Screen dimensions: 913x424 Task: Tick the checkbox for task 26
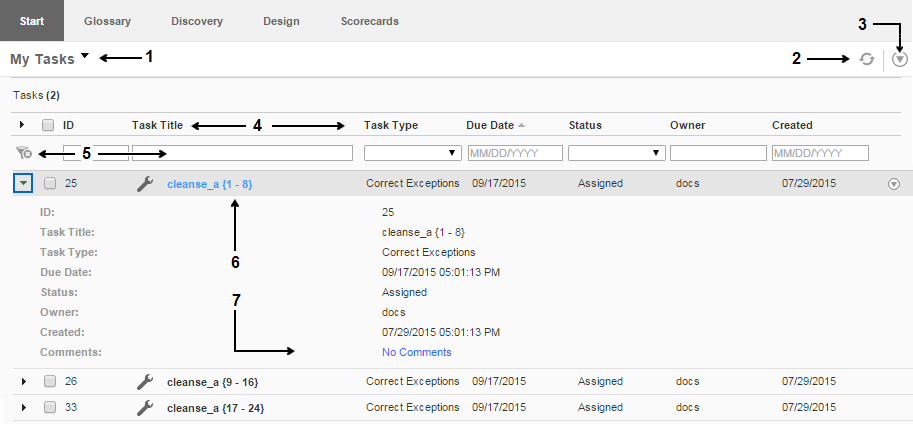pos(50,381)
